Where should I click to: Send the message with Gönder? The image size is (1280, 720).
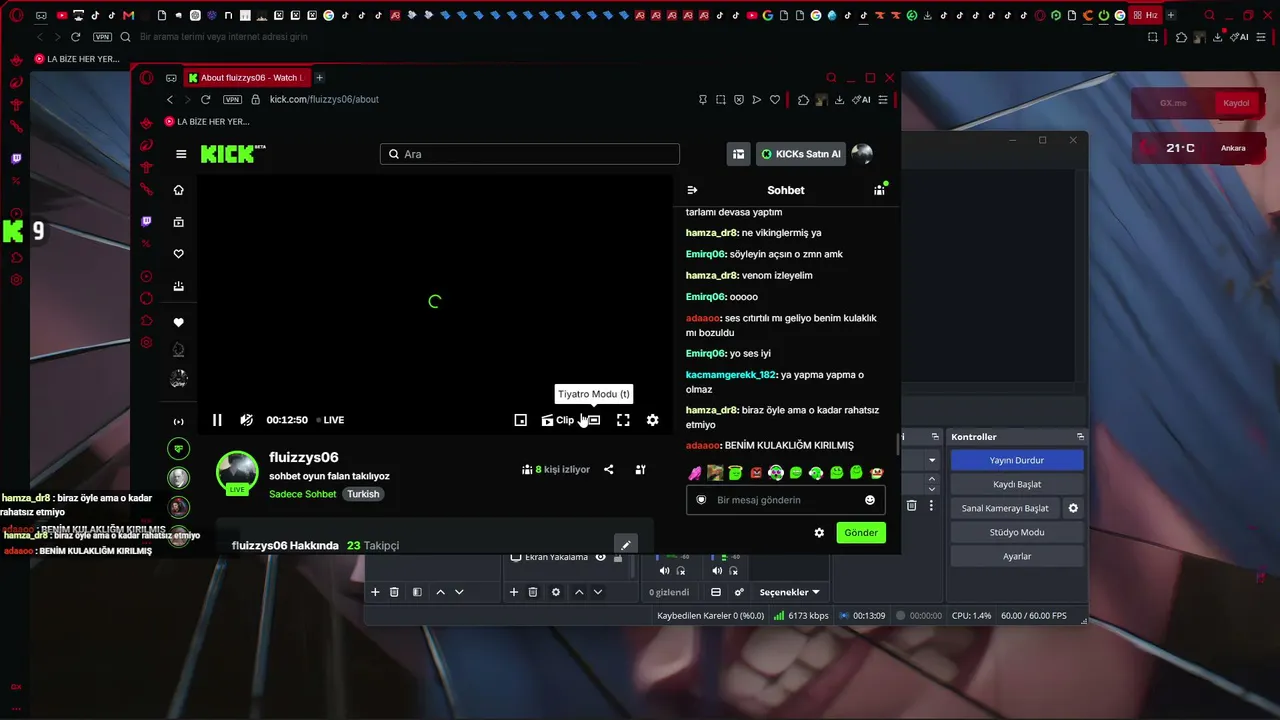tap(861, 533)
